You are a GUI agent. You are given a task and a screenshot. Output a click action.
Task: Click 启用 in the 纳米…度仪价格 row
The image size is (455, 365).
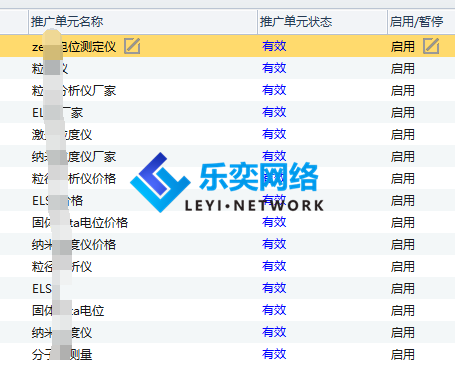(x=403, y=244)
